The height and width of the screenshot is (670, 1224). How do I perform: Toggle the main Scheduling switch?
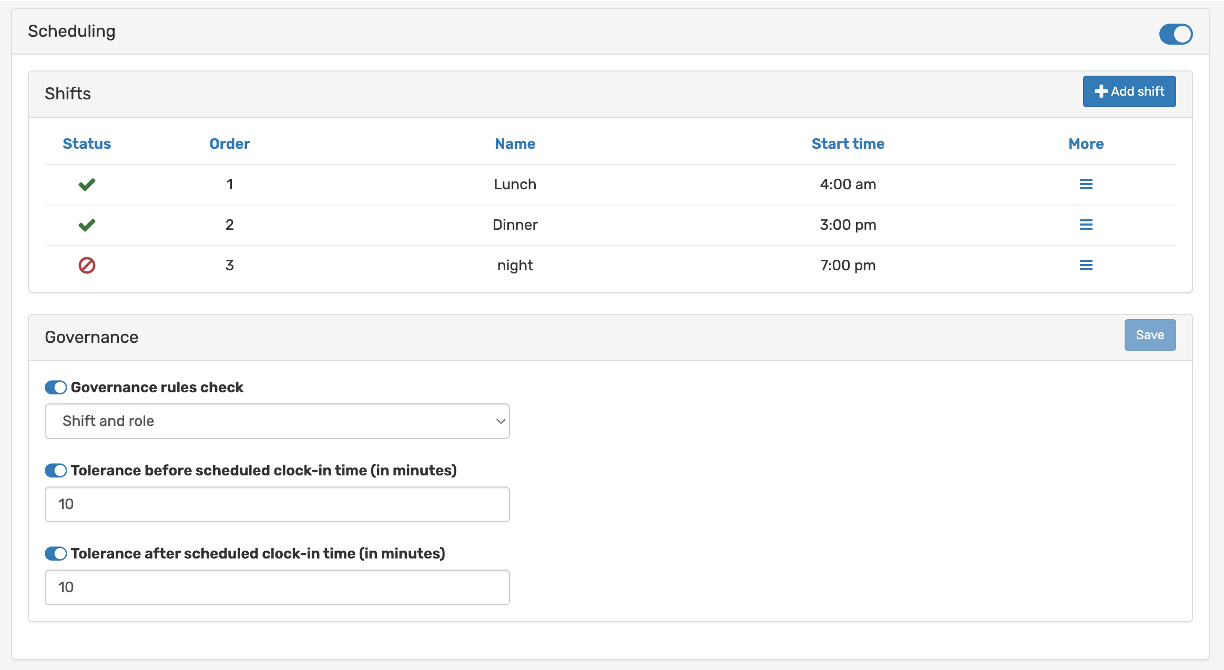click(x=1175, y=34)
